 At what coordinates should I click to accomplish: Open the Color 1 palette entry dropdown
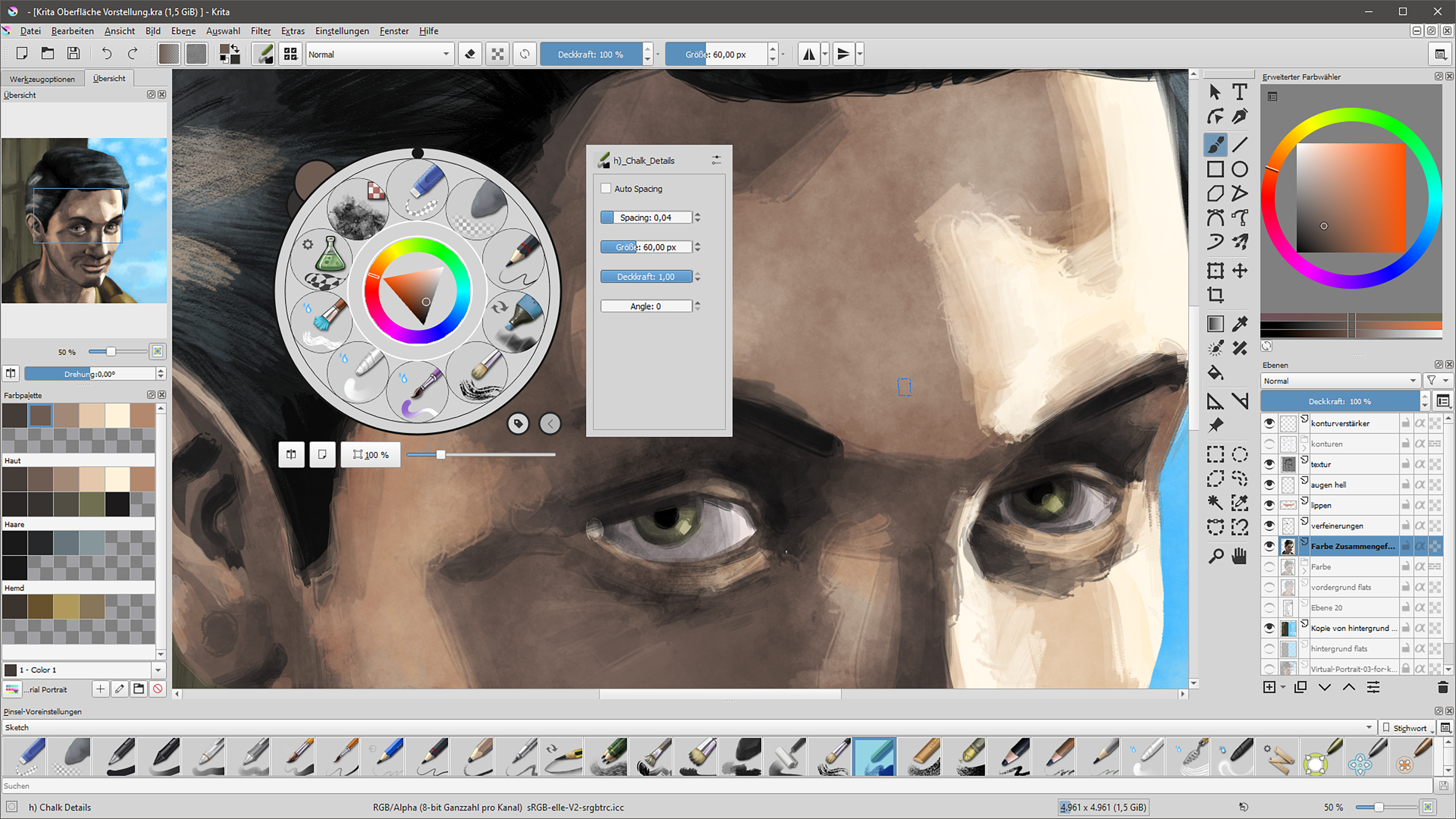tap(158, 670)
